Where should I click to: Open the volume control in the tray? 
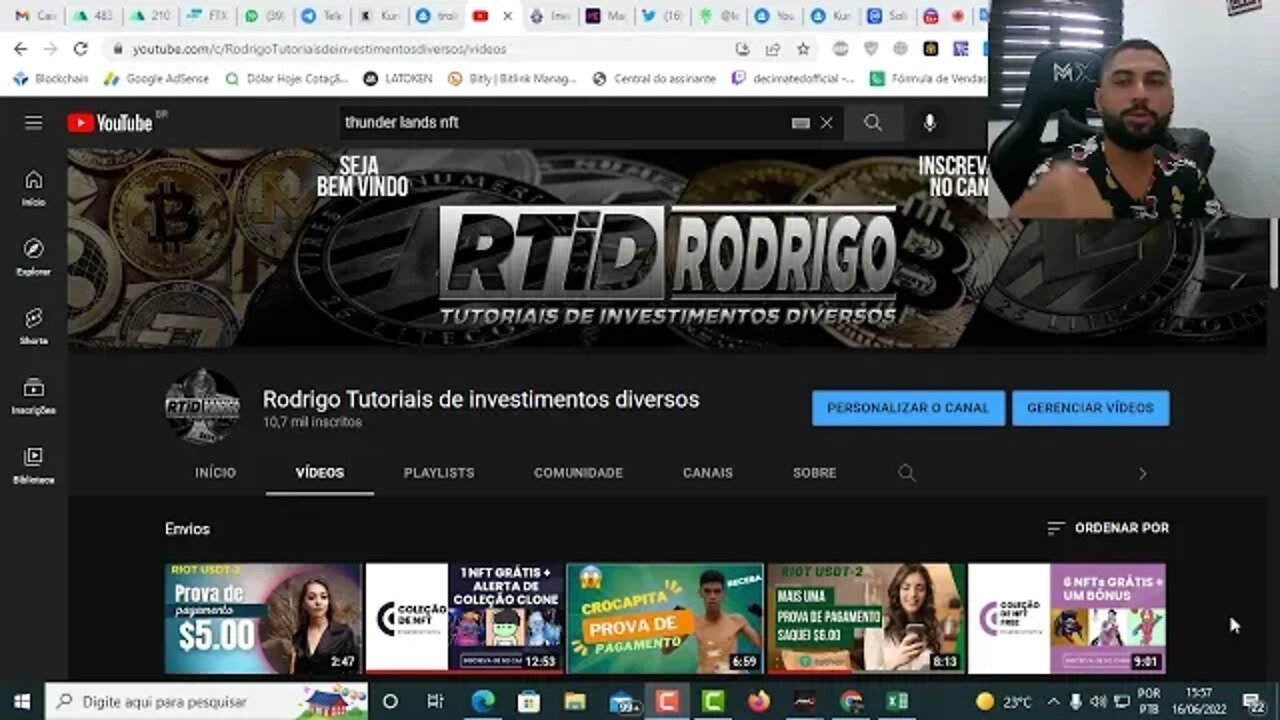click(x=1098, y=701)
